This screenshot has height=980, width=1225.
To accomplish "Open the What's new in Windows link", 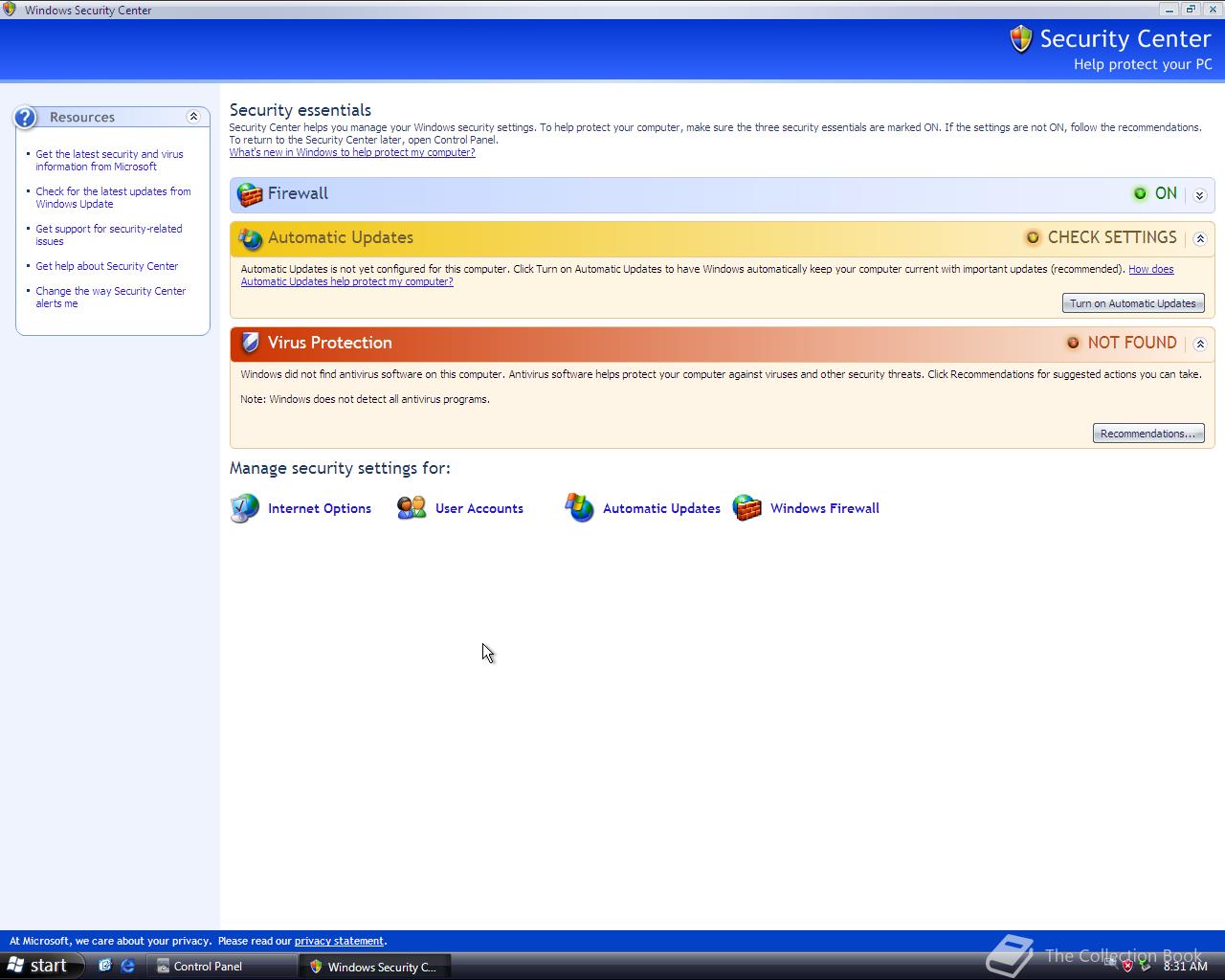I will 352,152.
